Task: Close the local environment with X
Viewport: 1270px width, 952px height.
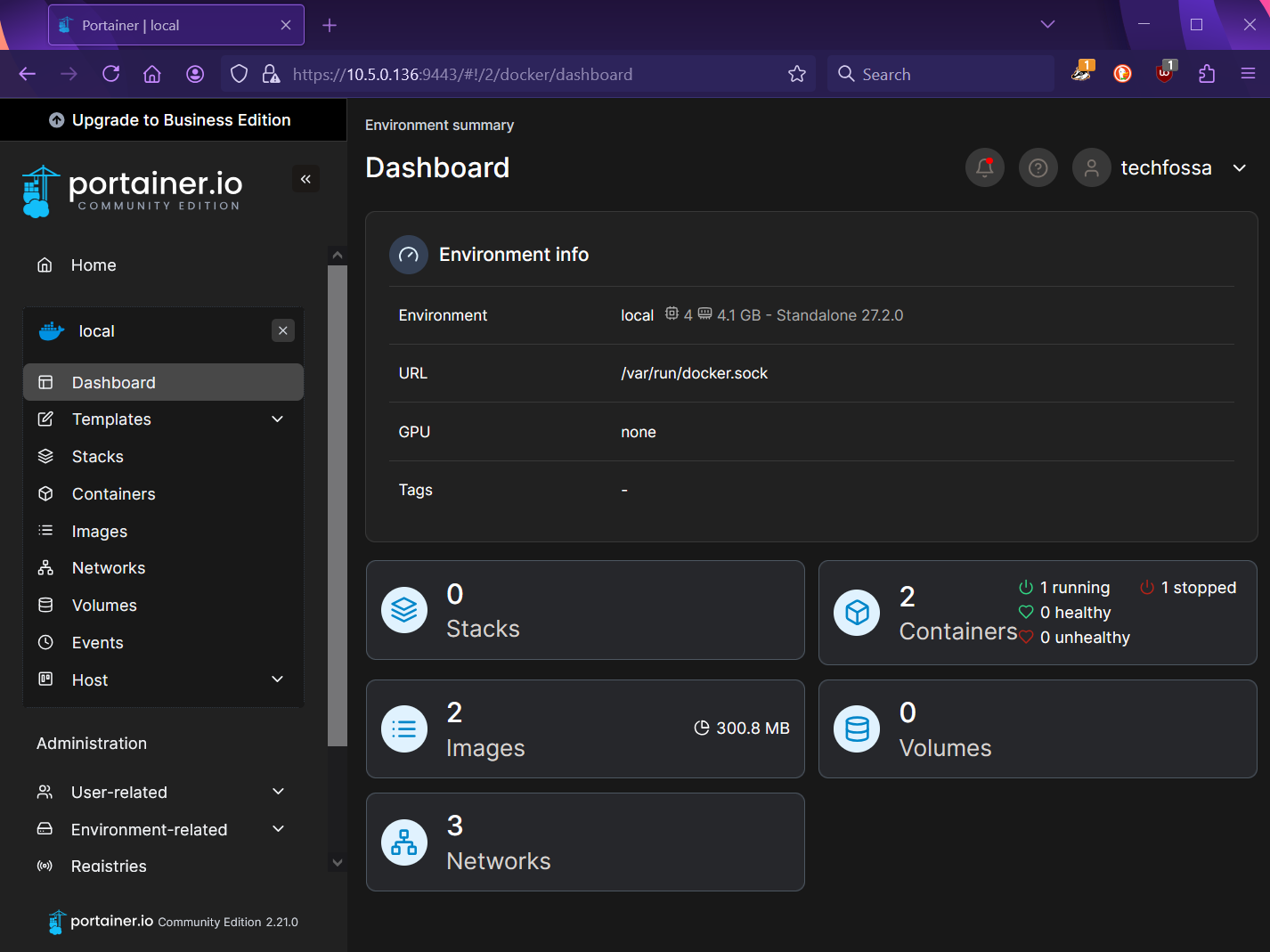Action: [282, 330]
